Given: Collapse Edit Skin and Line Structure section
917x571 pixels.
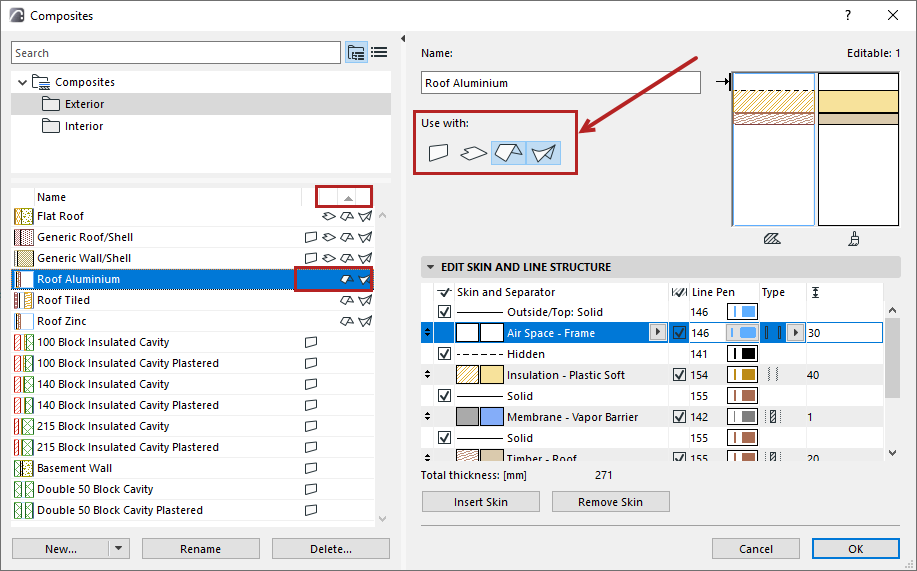Looking at the screenshot, I should [430, 267].
